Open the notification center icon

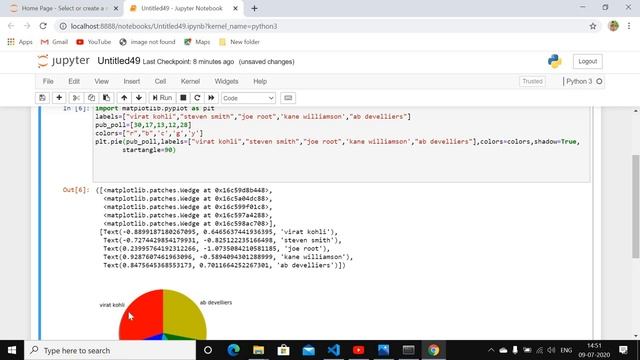pos(623,350)
